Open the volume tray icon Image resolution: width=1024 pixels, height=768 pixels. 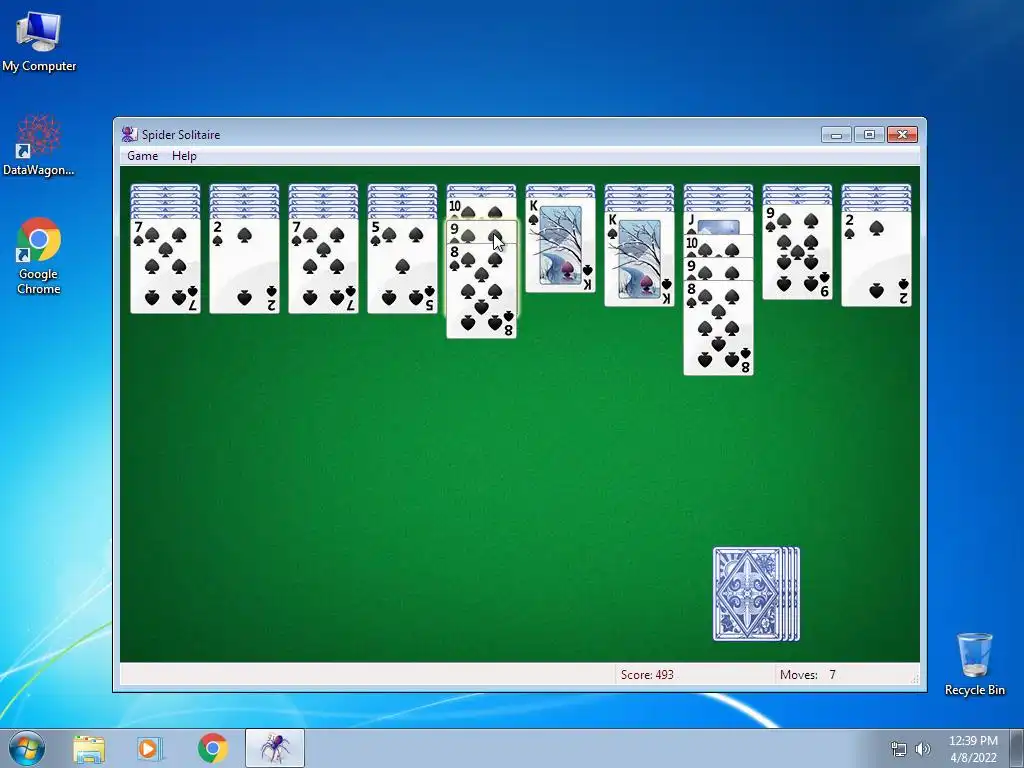pyautogui.click(x=923, y=749)
